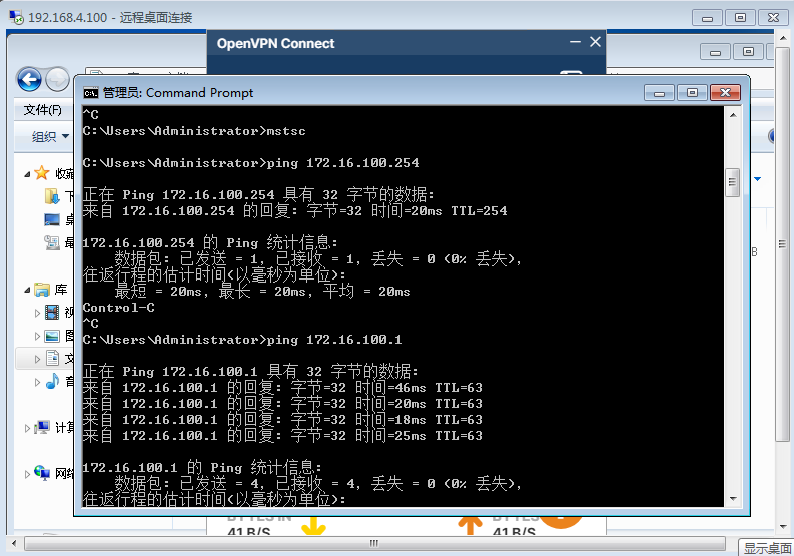Image resolution: width=794 pixels, height=556 pixels.
Task: Collapse the Libraries tree section
Action: [27, 290]
